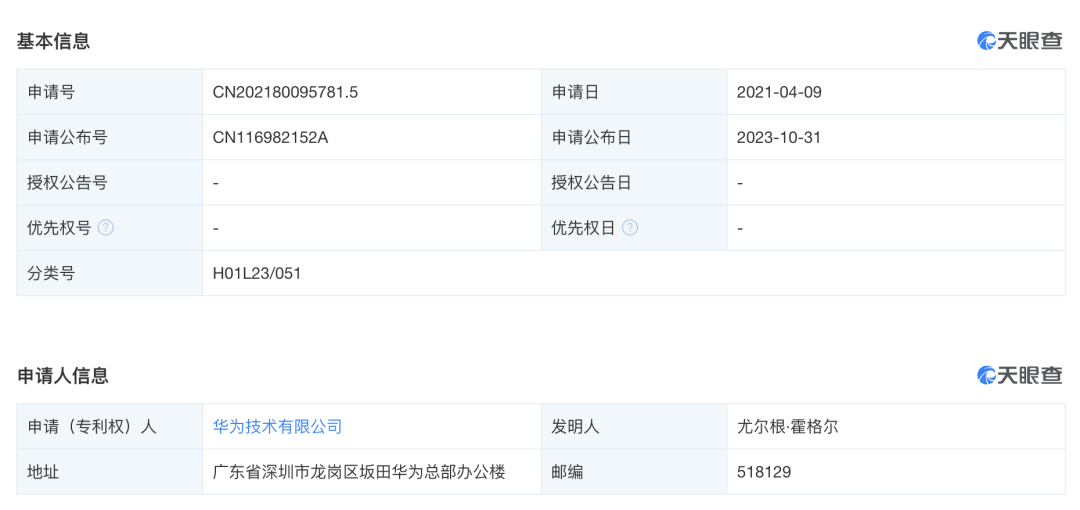Click the 天眼查 logo next to 申请人信息

(x=1019, y=375)
